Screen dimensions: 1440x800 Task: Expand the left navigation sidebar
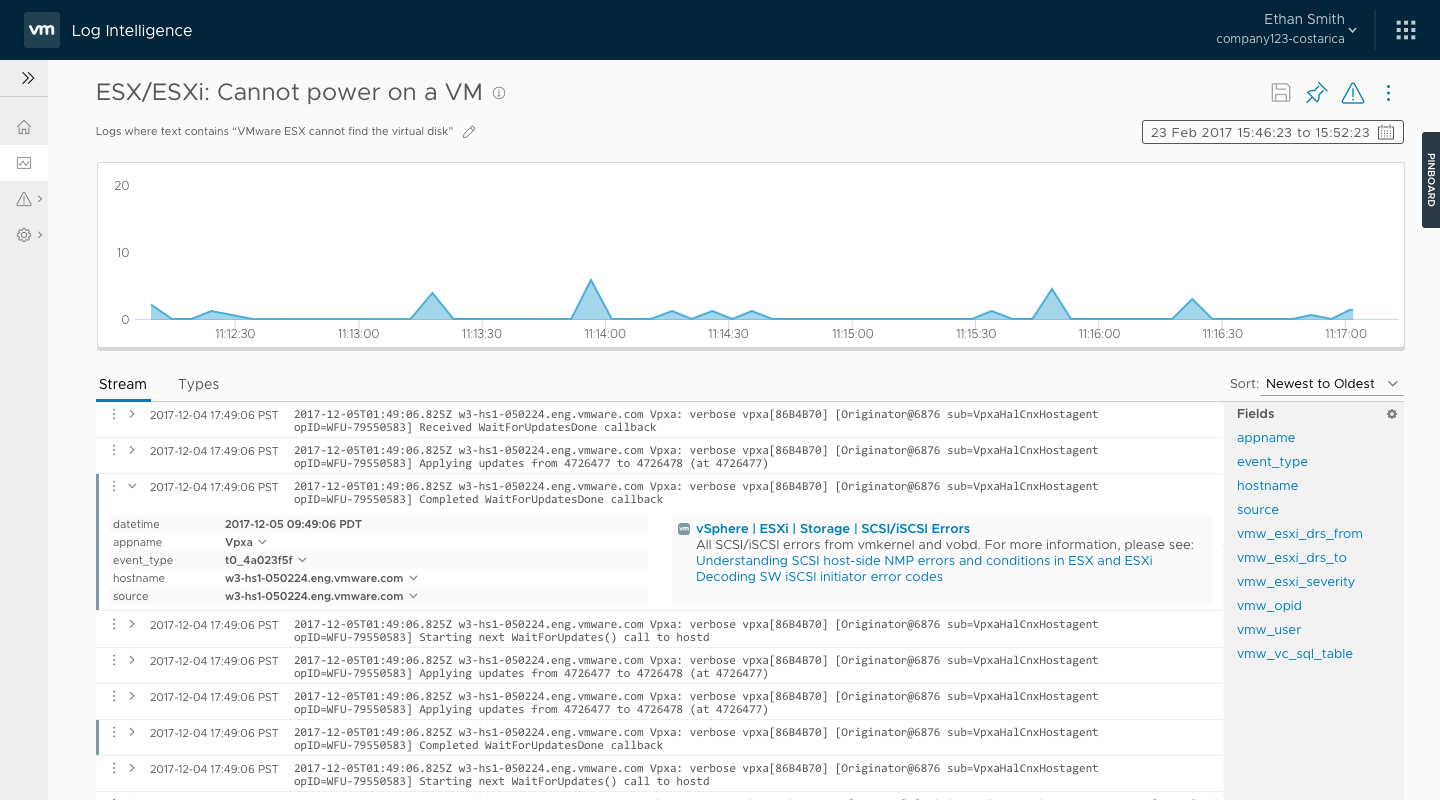point(28,78)
